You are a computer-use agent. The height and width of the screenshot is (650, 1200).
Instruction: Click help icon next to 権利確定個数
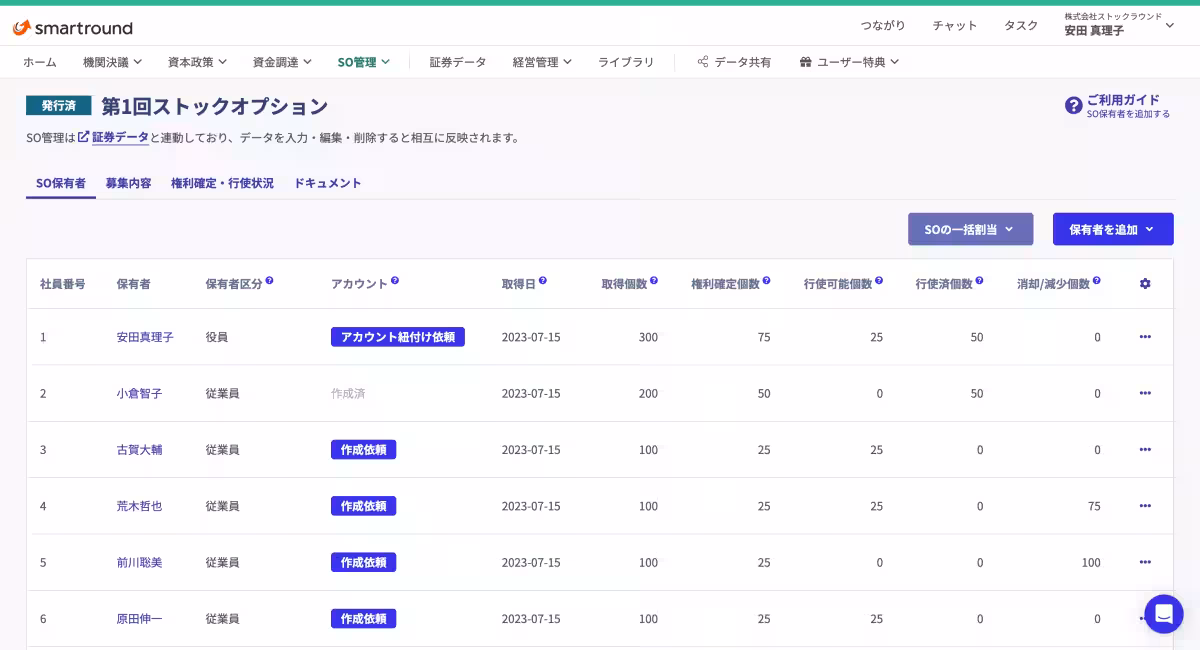767,281
